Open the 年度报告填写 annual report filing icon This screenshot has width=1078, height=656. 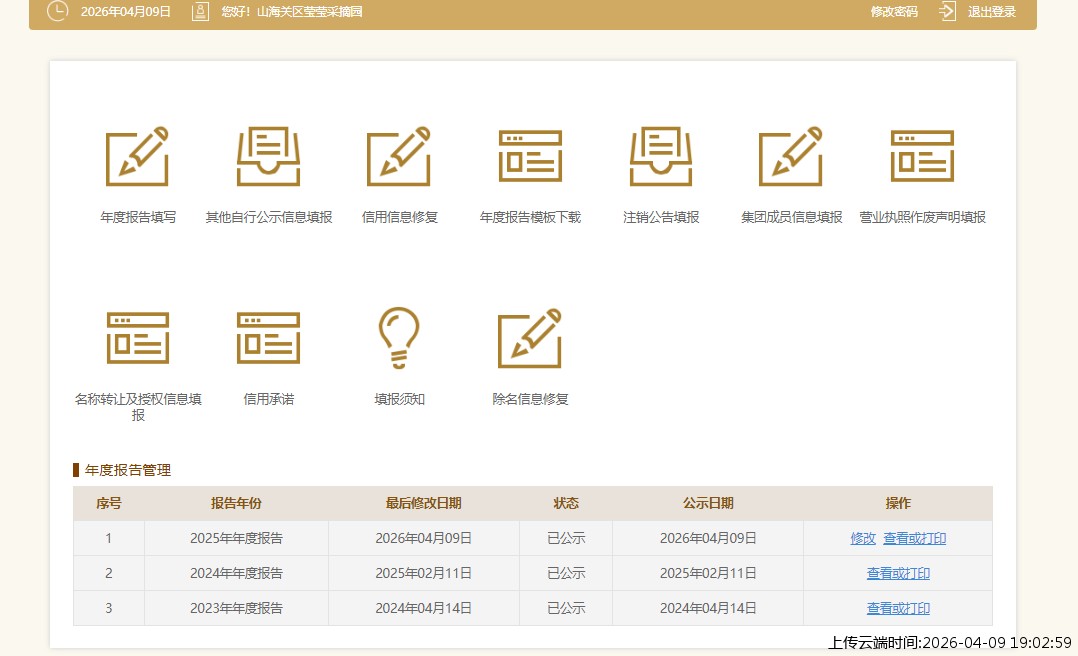[x=137, y=155]
